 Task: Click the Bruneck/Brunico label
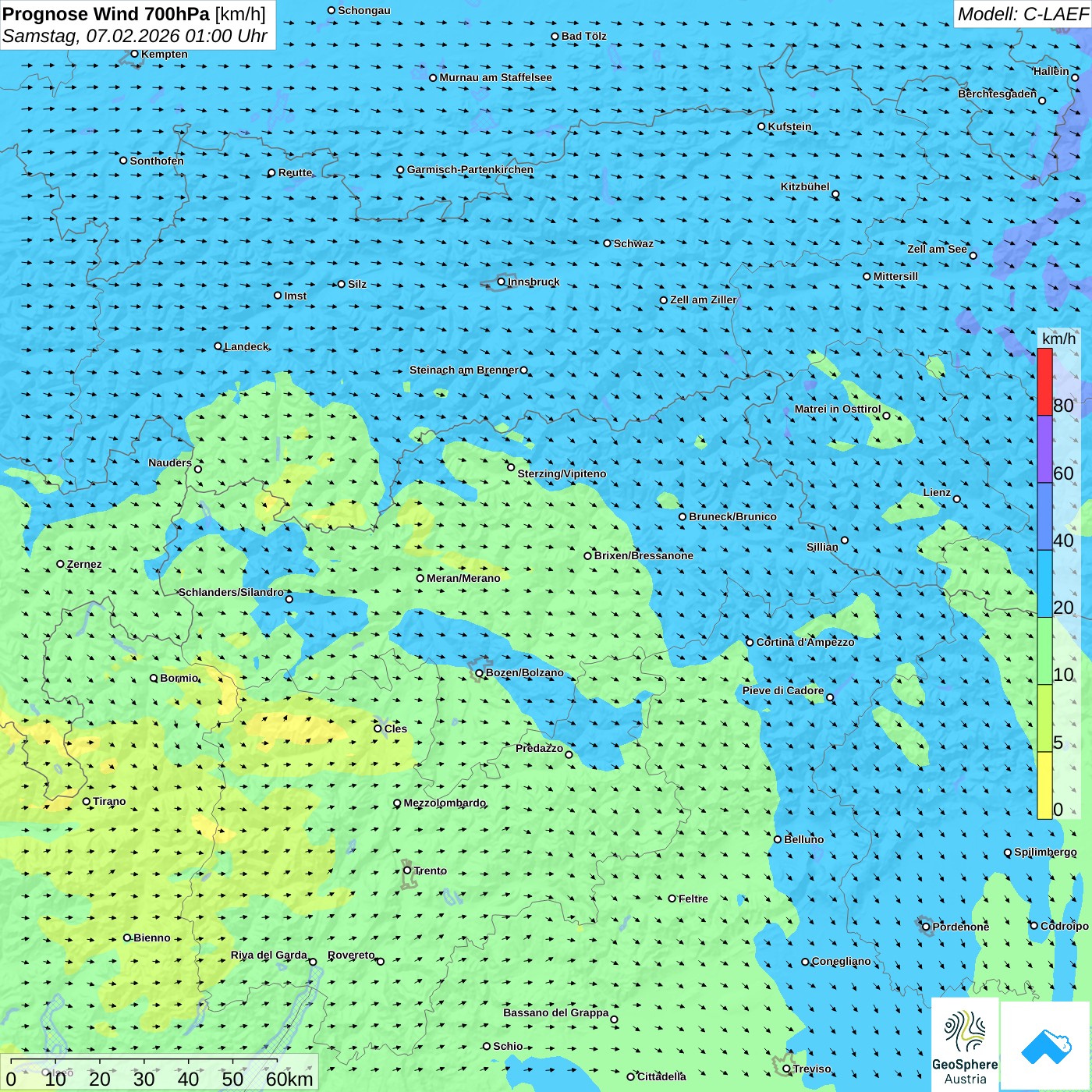[733, 516]
